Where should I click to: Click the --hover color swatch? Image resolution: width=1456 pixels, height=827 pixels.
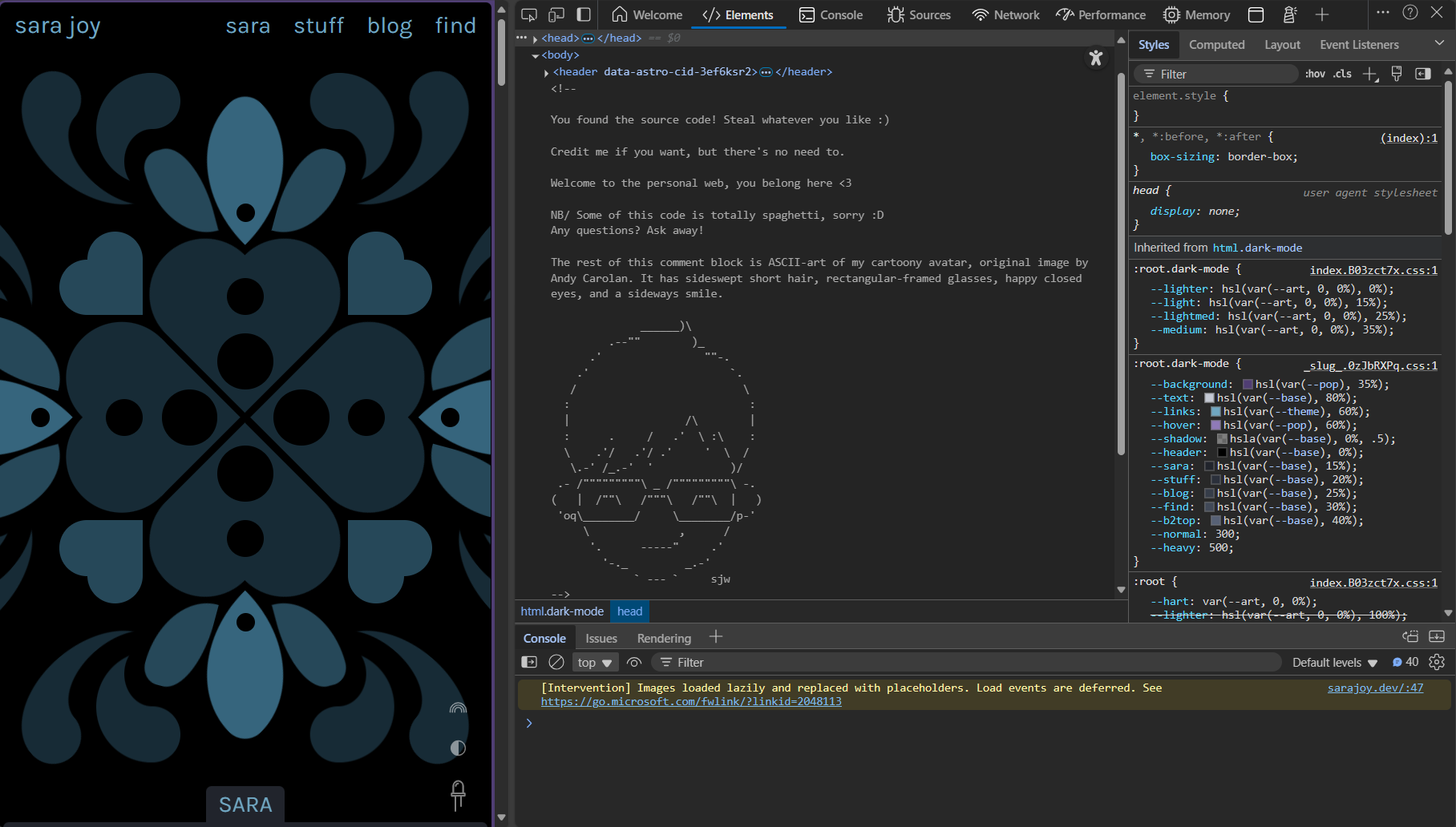[1215, 426]
